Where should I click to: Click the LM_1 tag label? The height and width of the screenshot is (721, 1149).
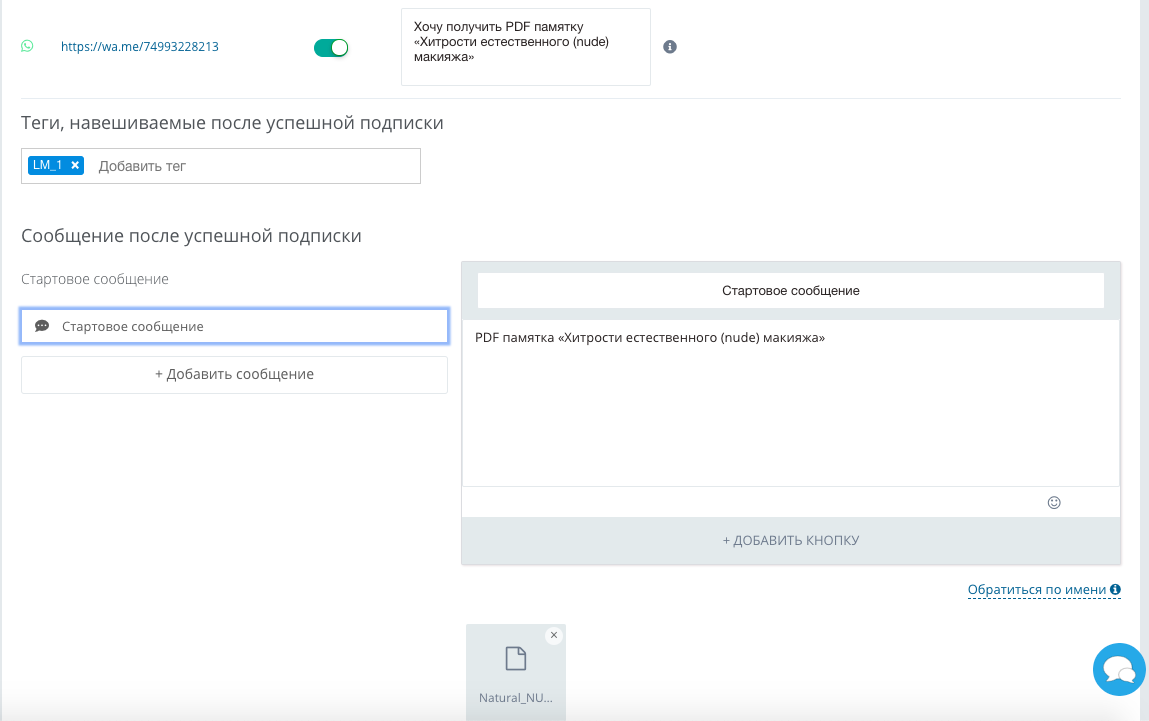pos(48,166)
